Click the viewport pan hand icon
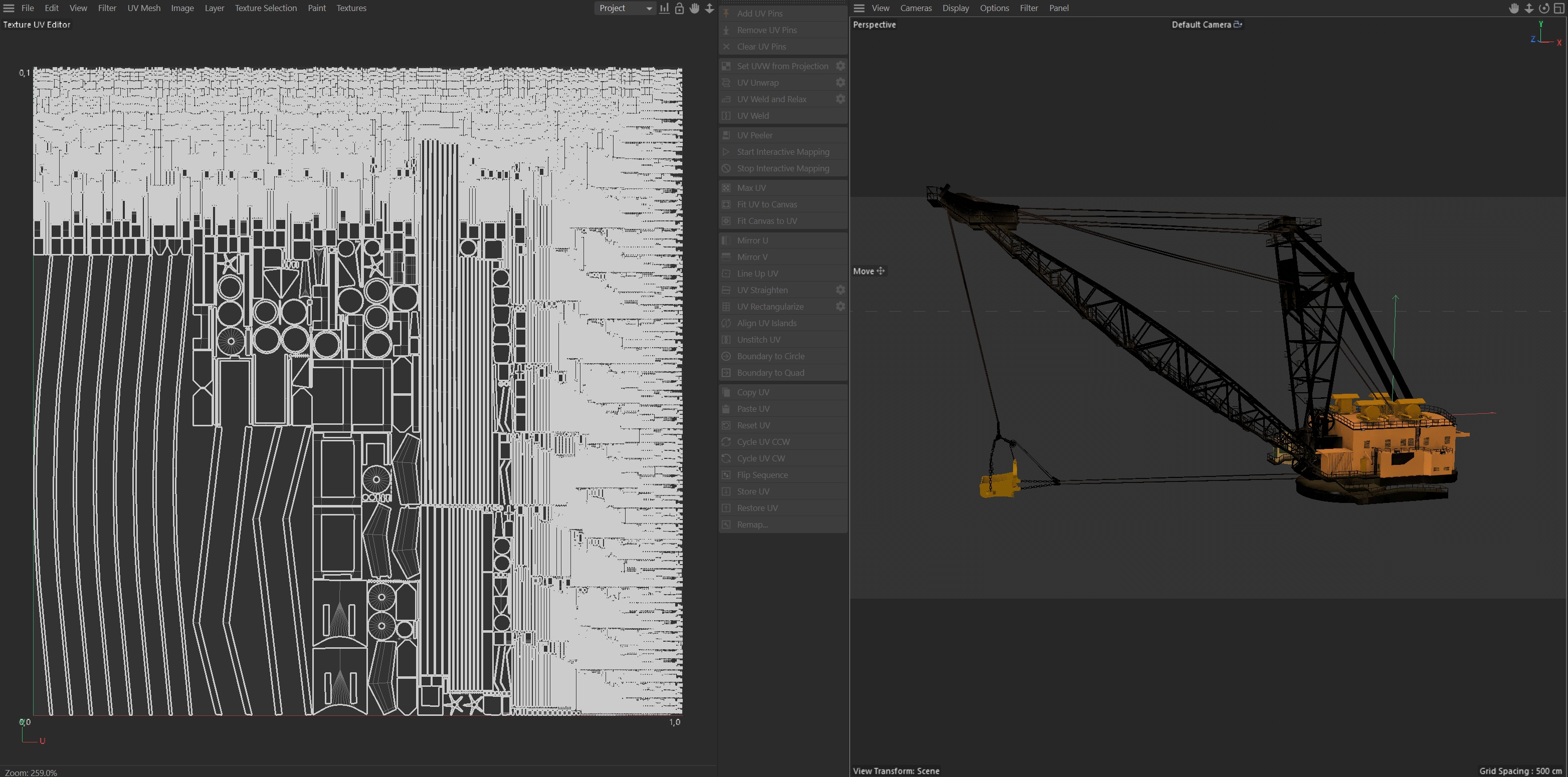Viewport: 1568px width, 777px height. point(1514,8)
